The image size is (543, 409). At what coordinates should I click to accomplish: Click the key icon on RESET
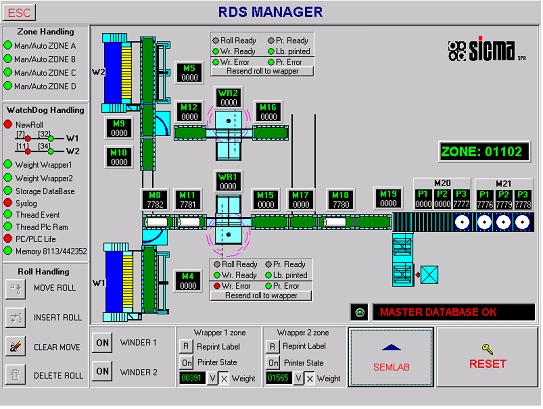[487, 349]
